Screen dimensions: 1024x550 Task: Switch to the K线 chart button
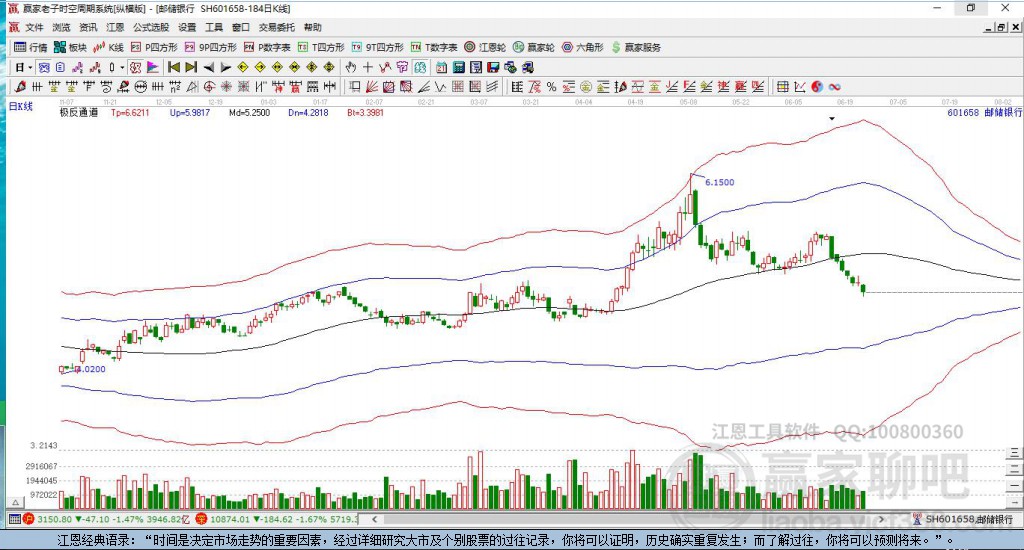(x=108, y=47)
